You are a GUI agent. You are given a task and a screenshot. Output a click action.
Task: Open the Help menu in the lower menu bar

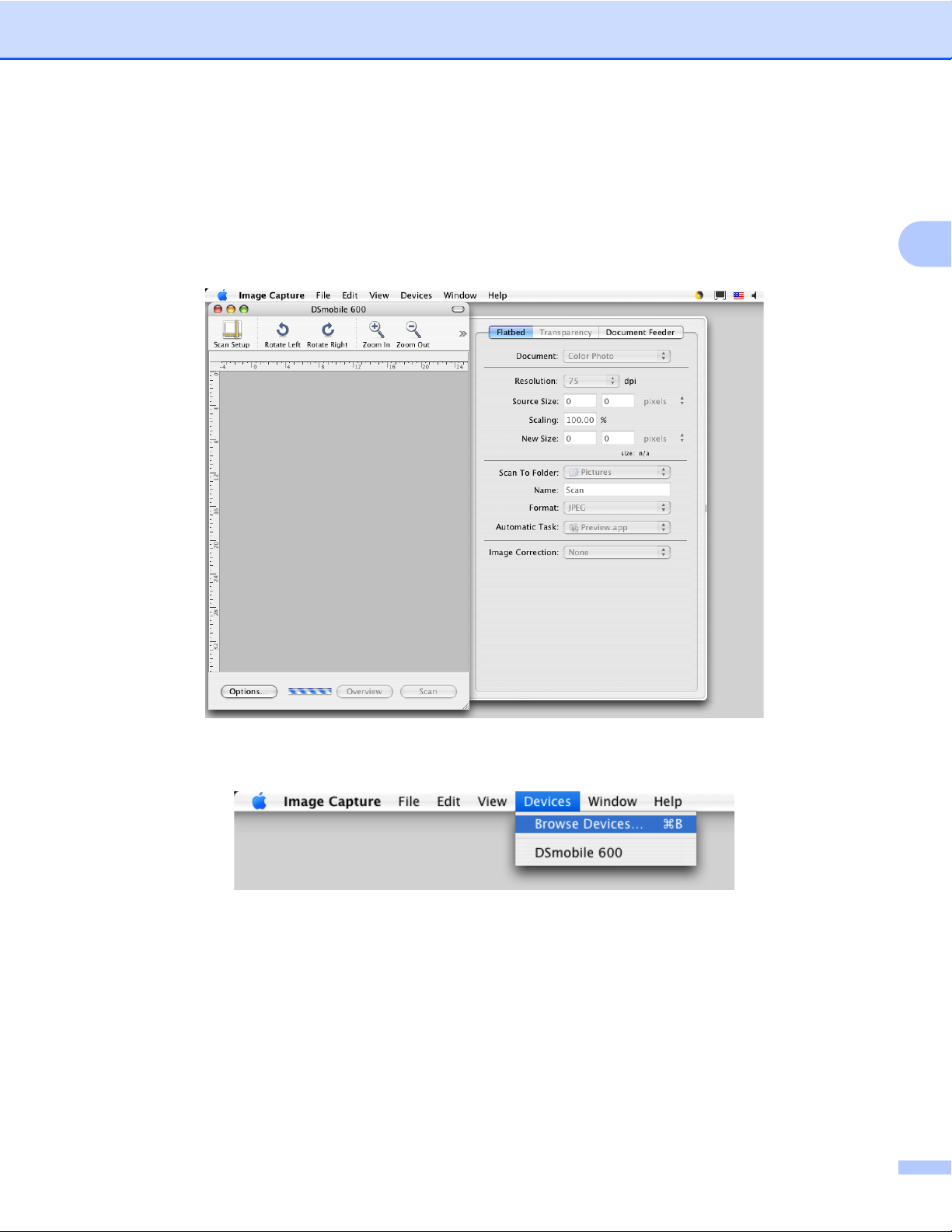(668, 801)
